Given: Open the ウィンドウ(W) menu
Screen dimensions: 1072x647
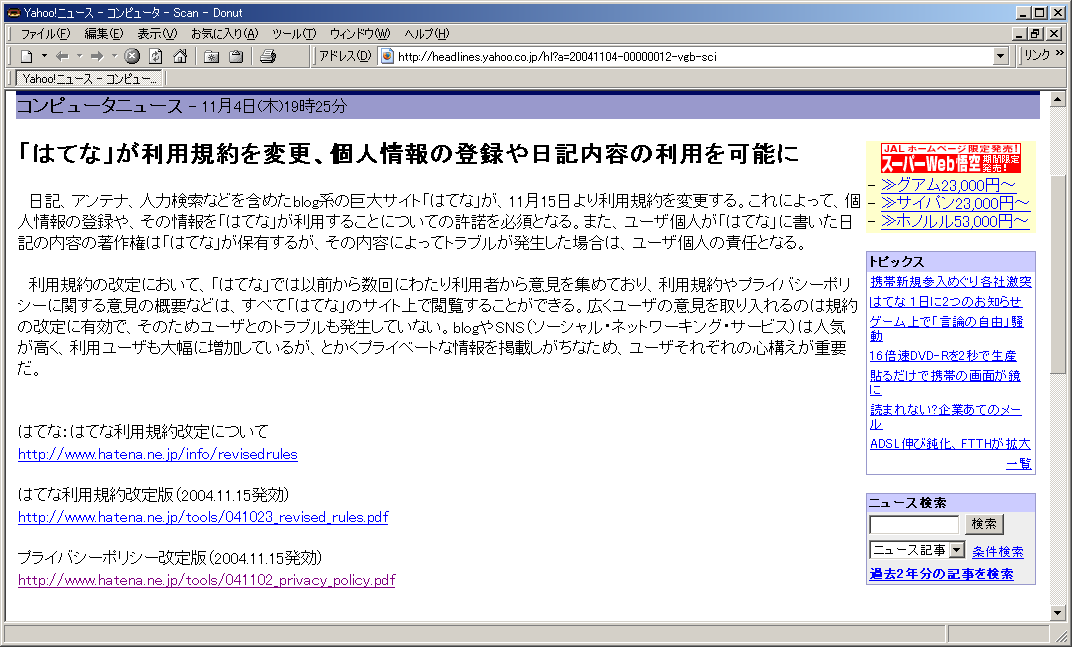Looking at the screenshot, I should tap(360, 34).
